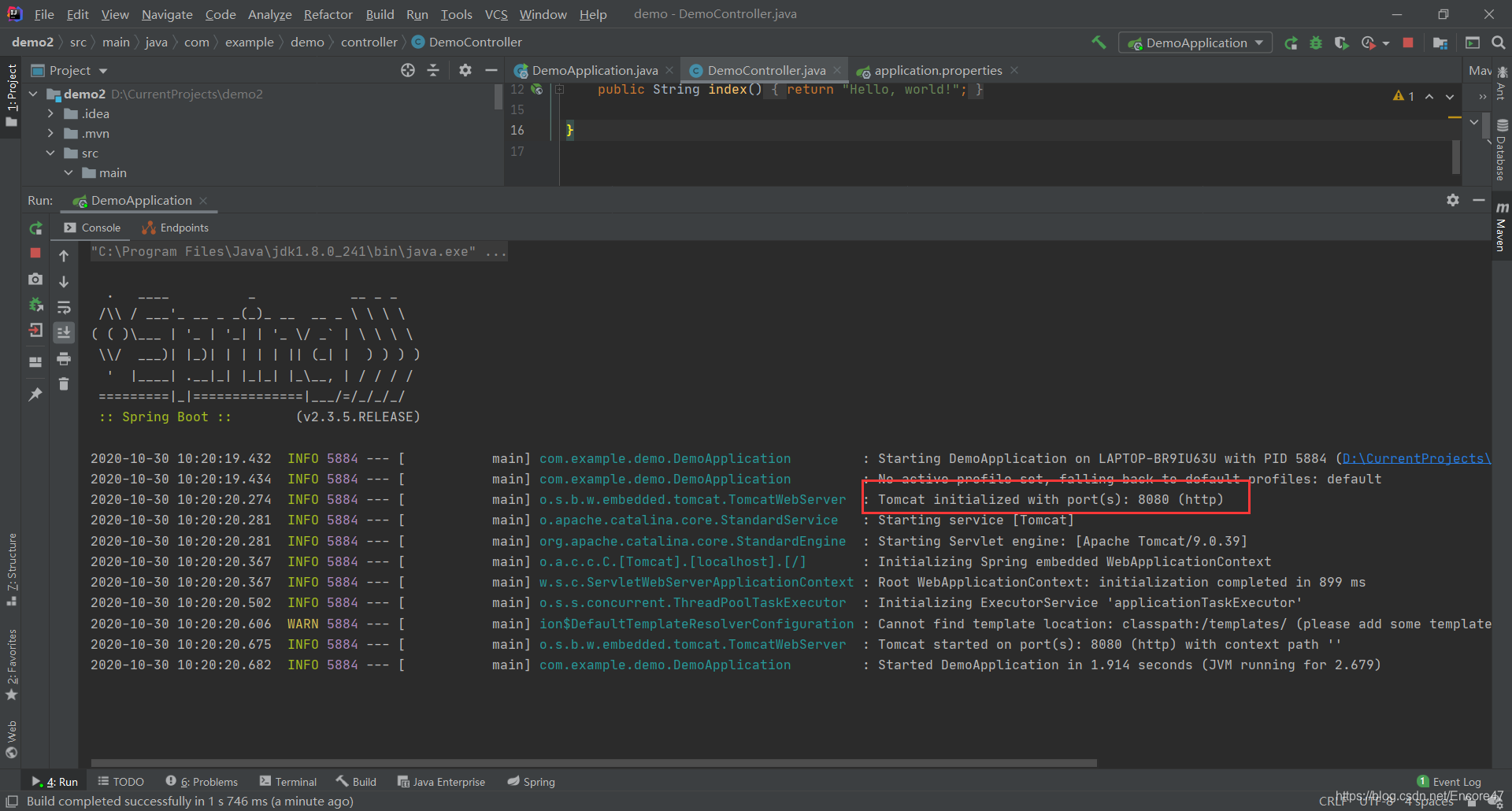Image resolution: width=1512 pixels, height=811 pixels.
Task: Click the warning indicator in the editor
Action: [x=1403, y=96]
